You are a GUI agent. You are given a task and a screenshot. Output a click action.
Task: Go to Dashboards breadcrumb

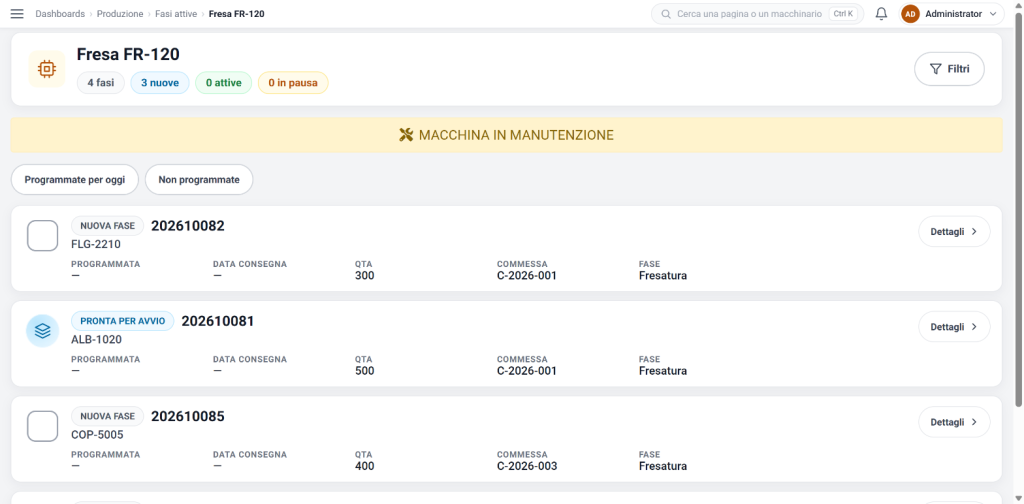click(x=60, y=14)
